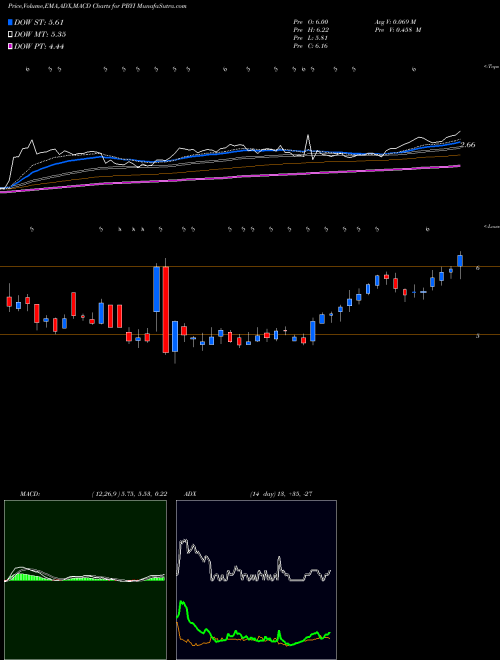Click the 2.66 price label on EMA chart
This screenshot has width=500, height=660.
click(468, 145)
